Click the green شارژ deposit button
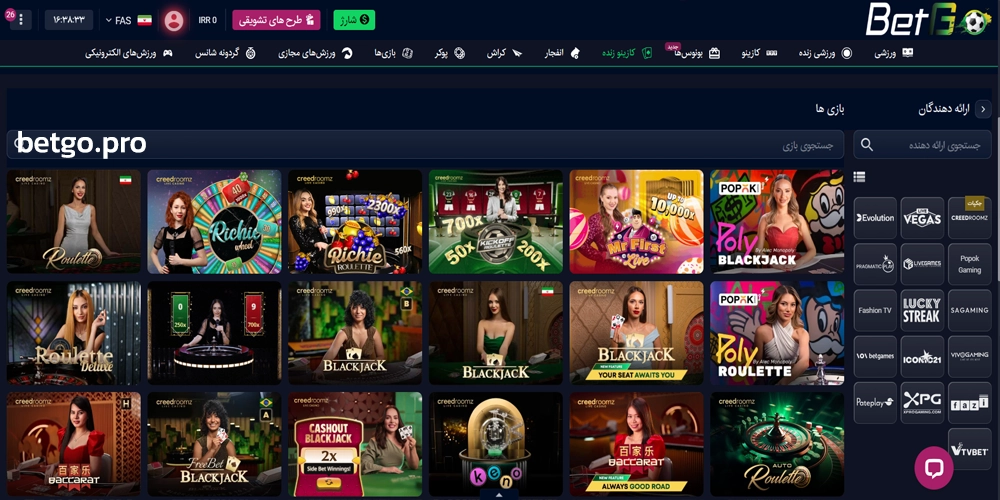The image size is (1000, 500). [352, 20]
